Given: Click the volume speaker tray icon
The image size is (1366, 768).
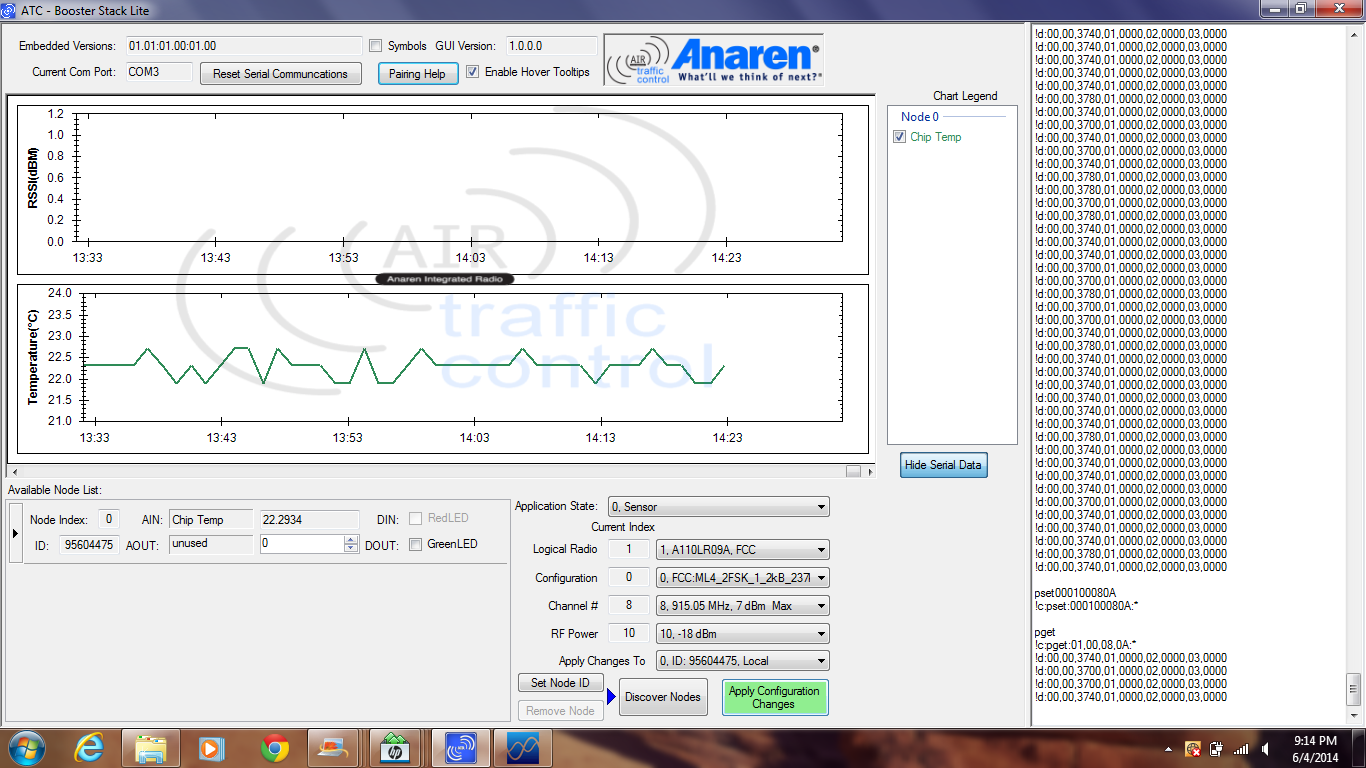Looking at the screenshot, I should pyautogui.click(x=1266, y=748).
